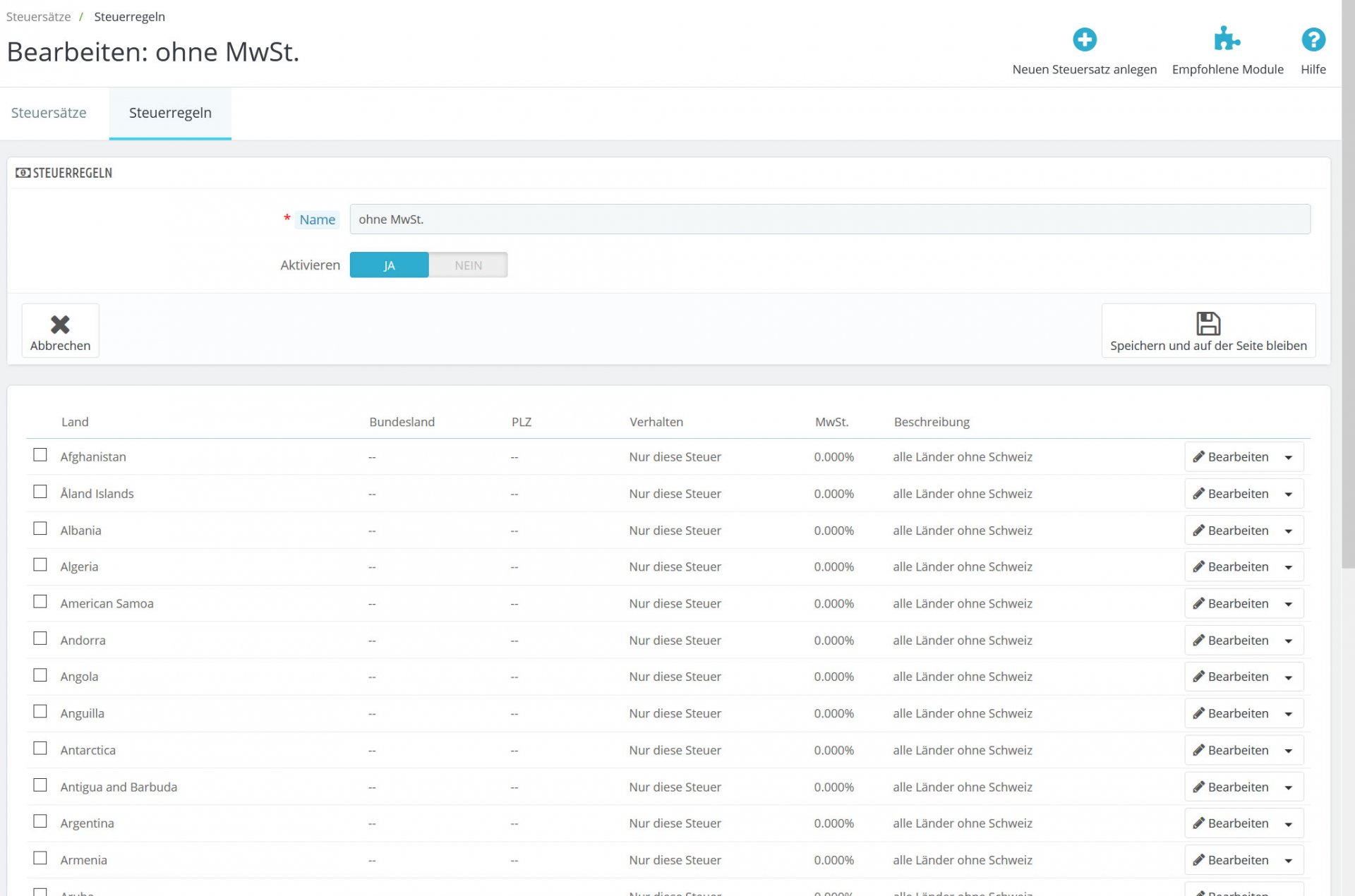Image resolution: width=1355 pixels, height=896 pixels.
Task: Click pencil icon in Afghanistan row
Action: tap(1198, 457)
